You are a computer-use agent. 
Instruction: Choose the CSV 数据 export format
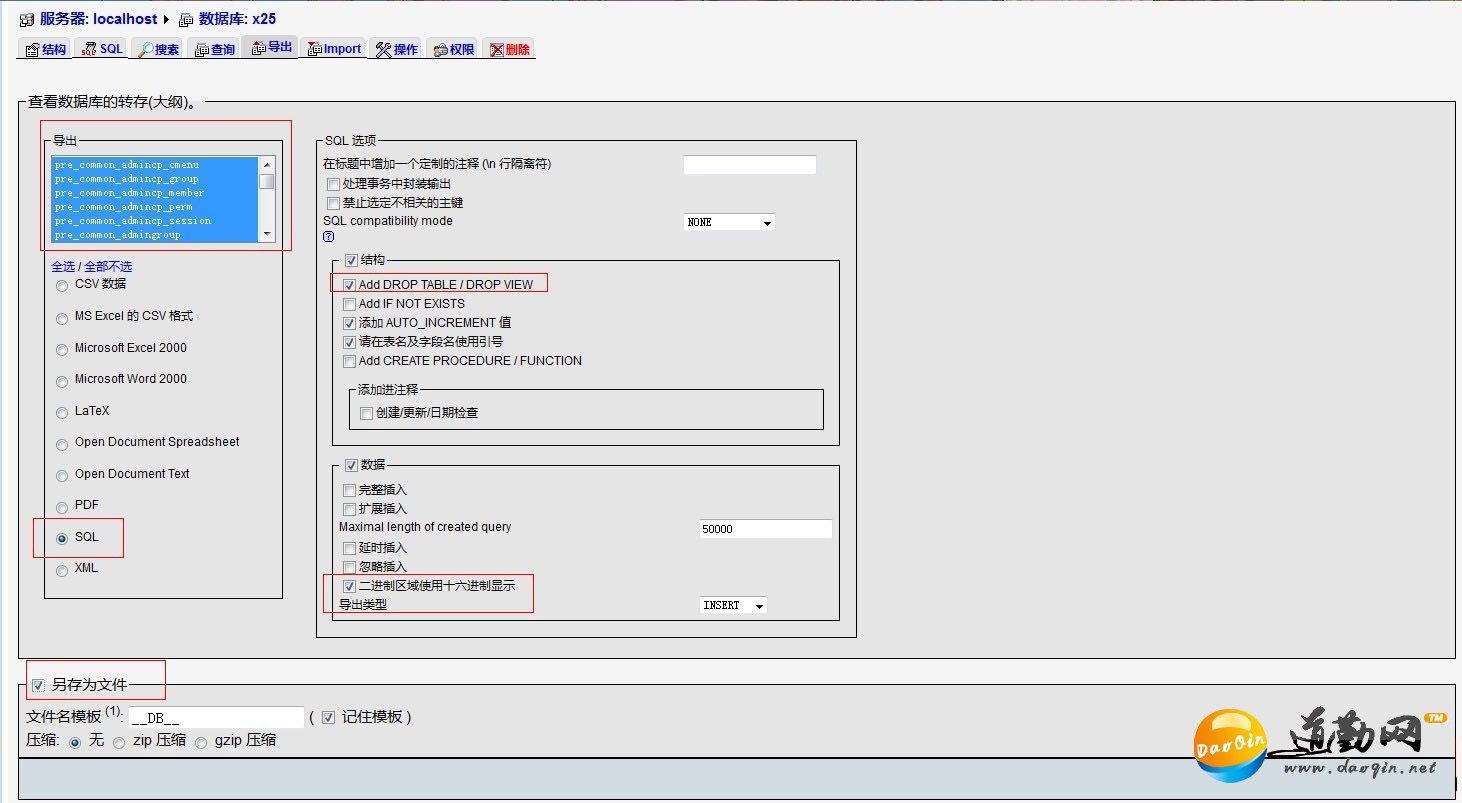tap(63, 286)
